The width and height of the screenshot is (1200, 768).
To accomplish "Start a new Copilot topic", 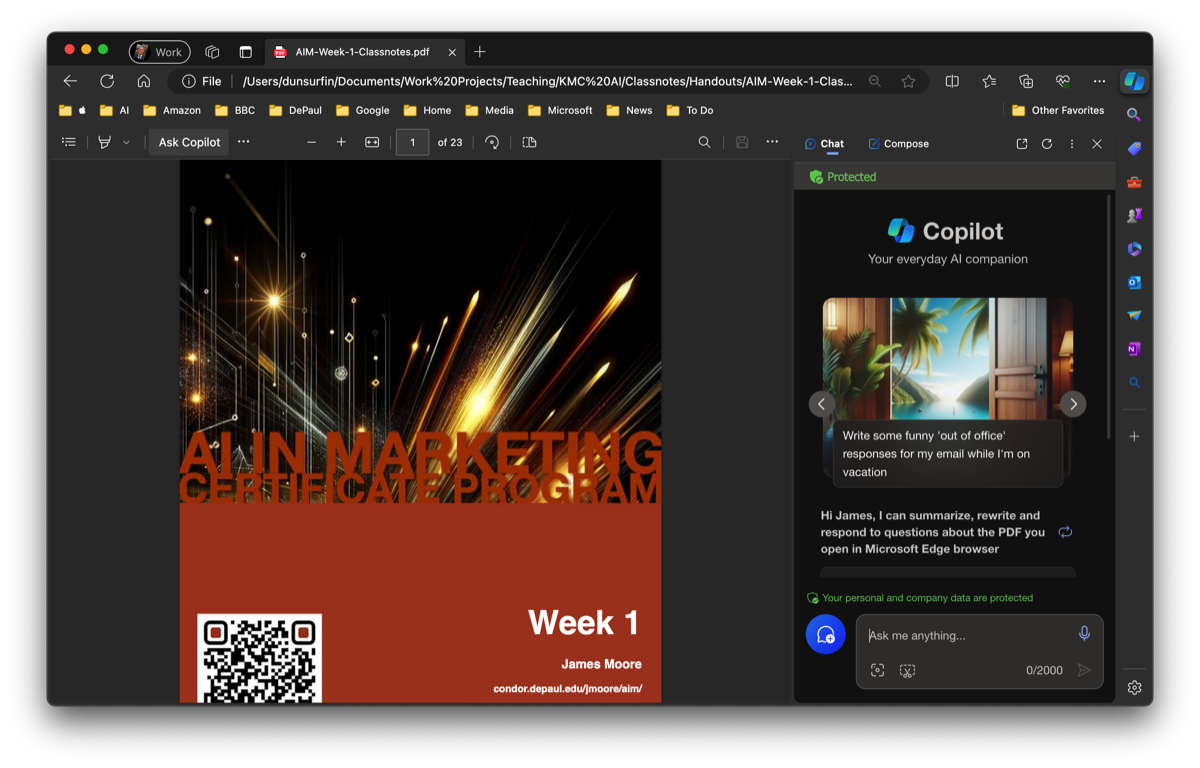I will click(826, 634).
